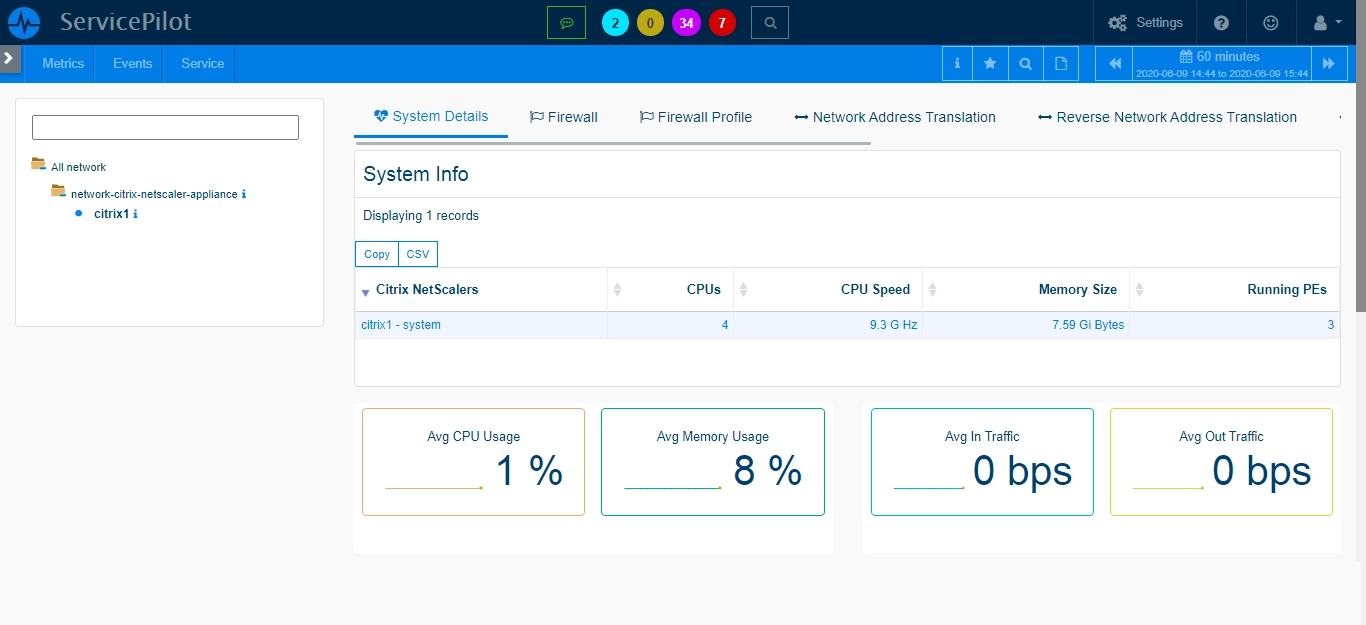Click the 9.3 G Hz cell

coord(893,325)
